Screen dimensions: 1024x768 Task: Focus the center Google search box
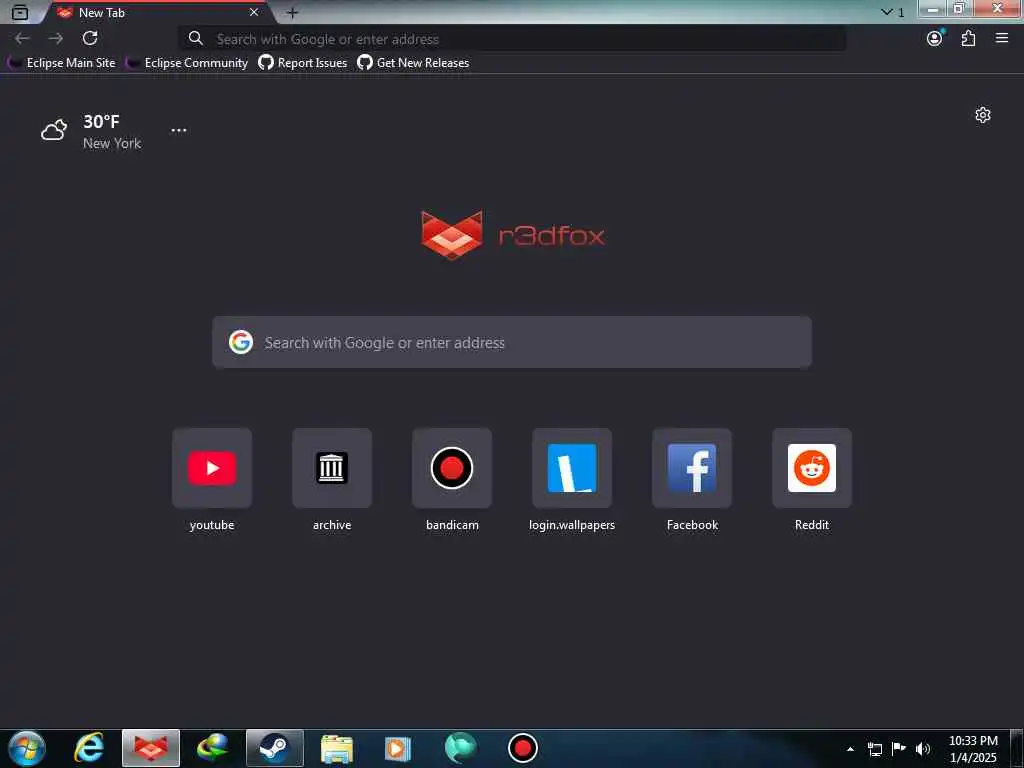(512, 342)
